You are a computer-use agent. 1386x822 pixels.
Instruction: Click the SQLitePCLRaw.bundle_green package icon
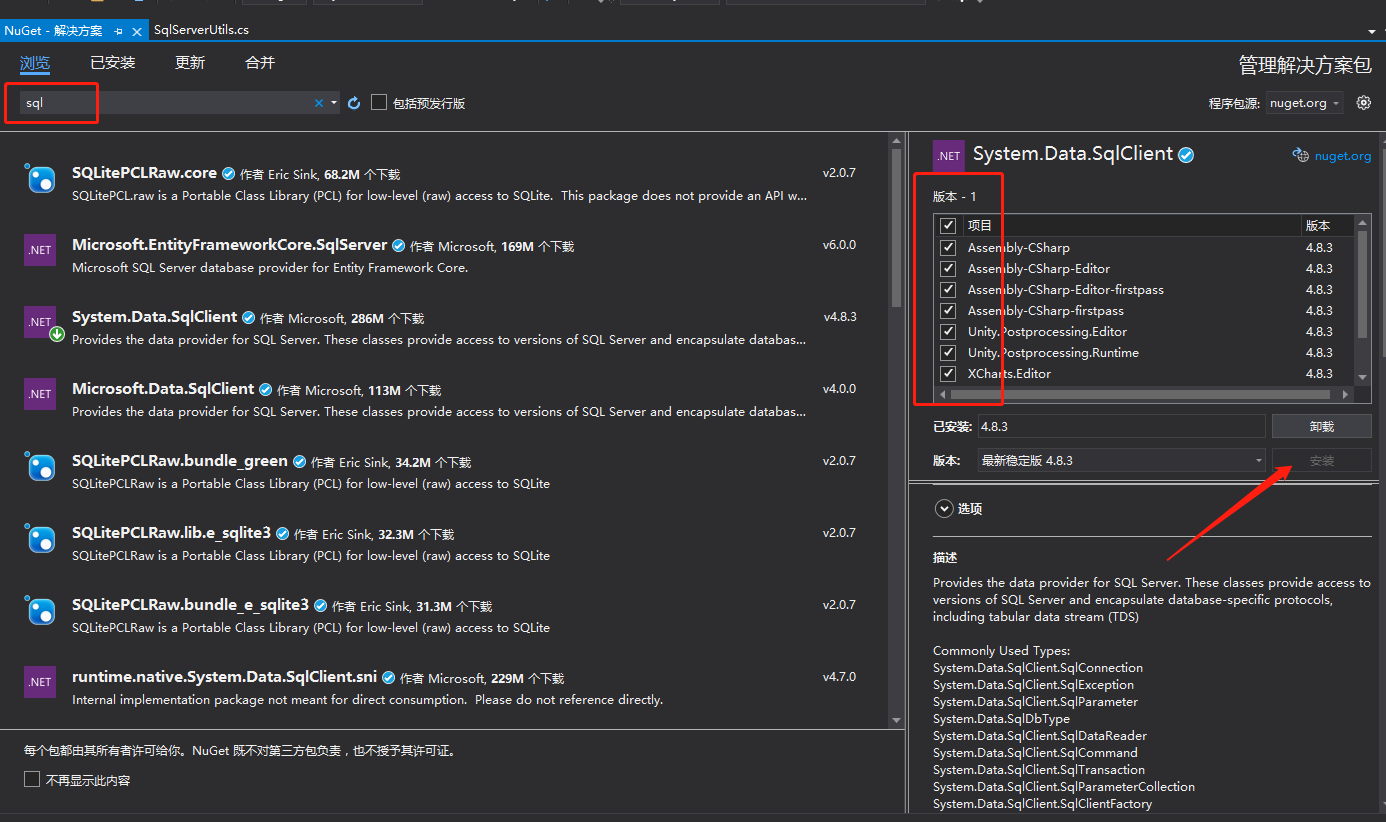pyautogui.click(x=40, y=466)
